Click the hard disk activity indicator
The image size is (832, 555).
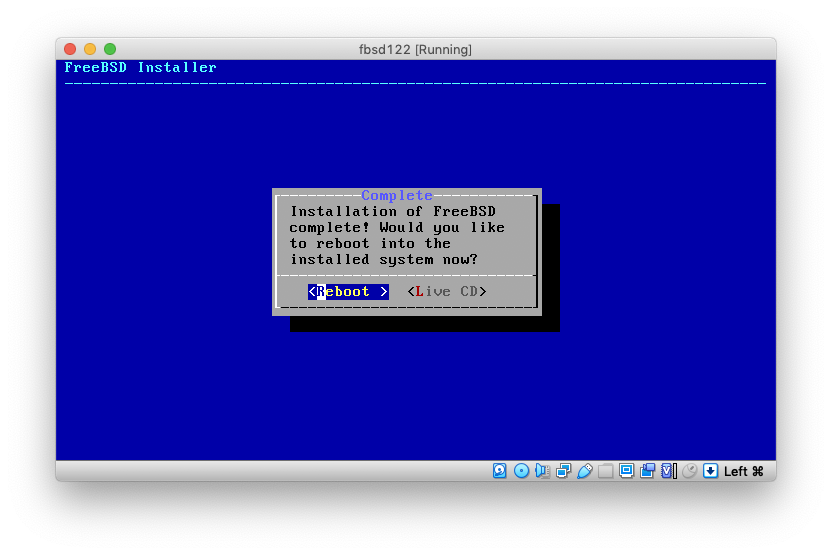click(500, 471)
